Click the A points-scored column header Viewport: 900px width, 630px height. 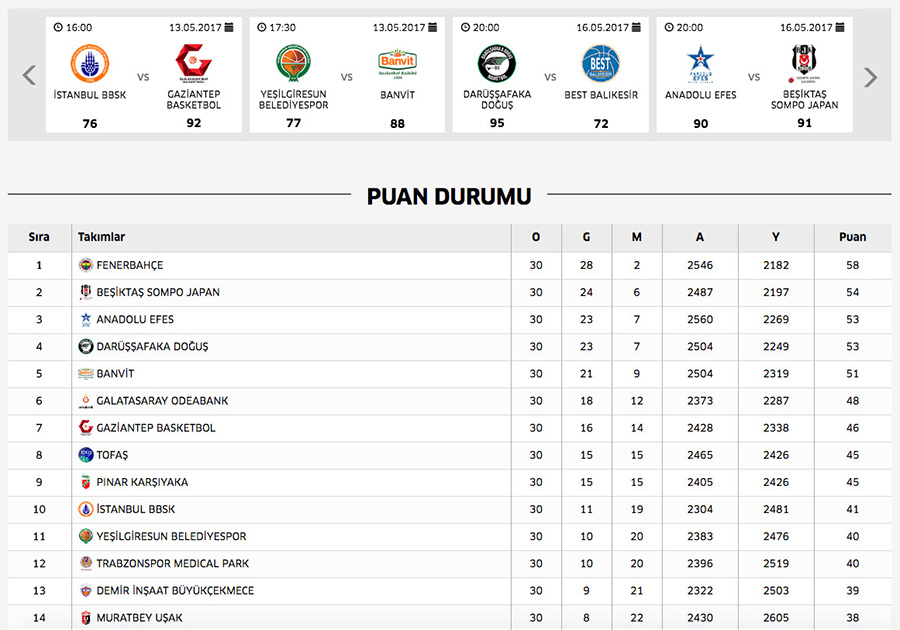click(x=700, y=237)
